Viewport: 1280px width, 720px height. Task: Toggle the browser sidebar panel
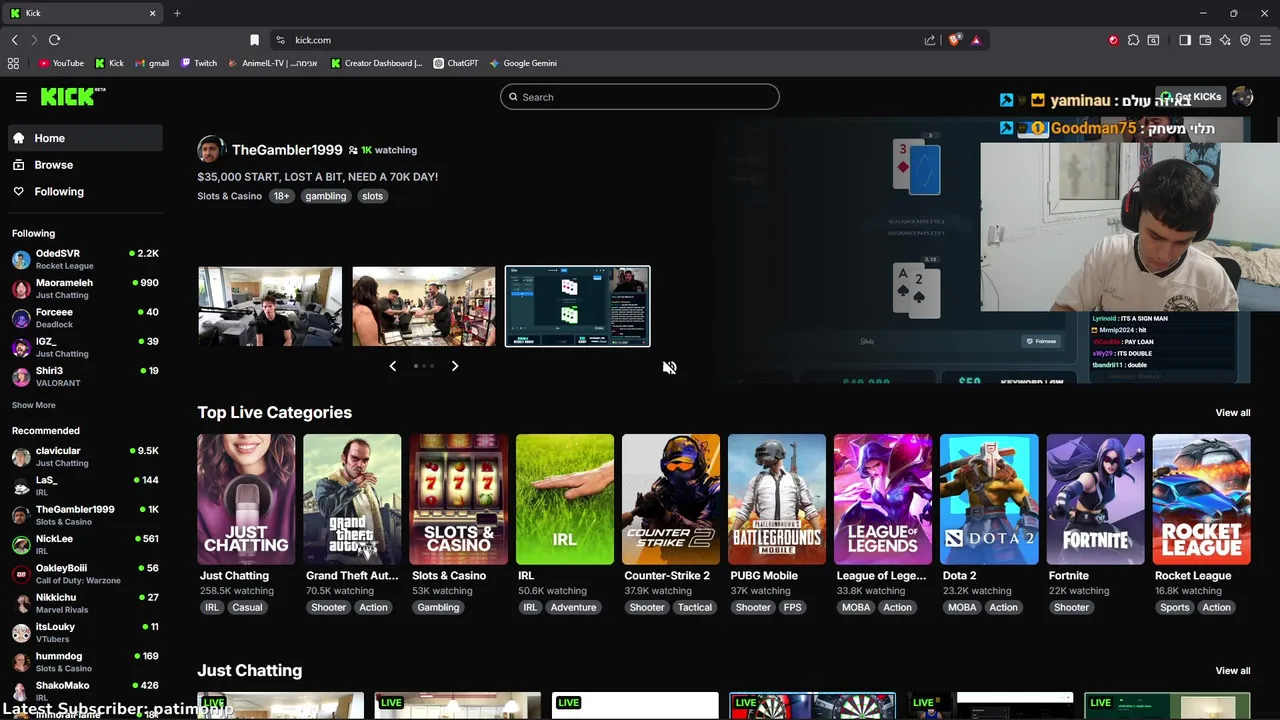1185,40
